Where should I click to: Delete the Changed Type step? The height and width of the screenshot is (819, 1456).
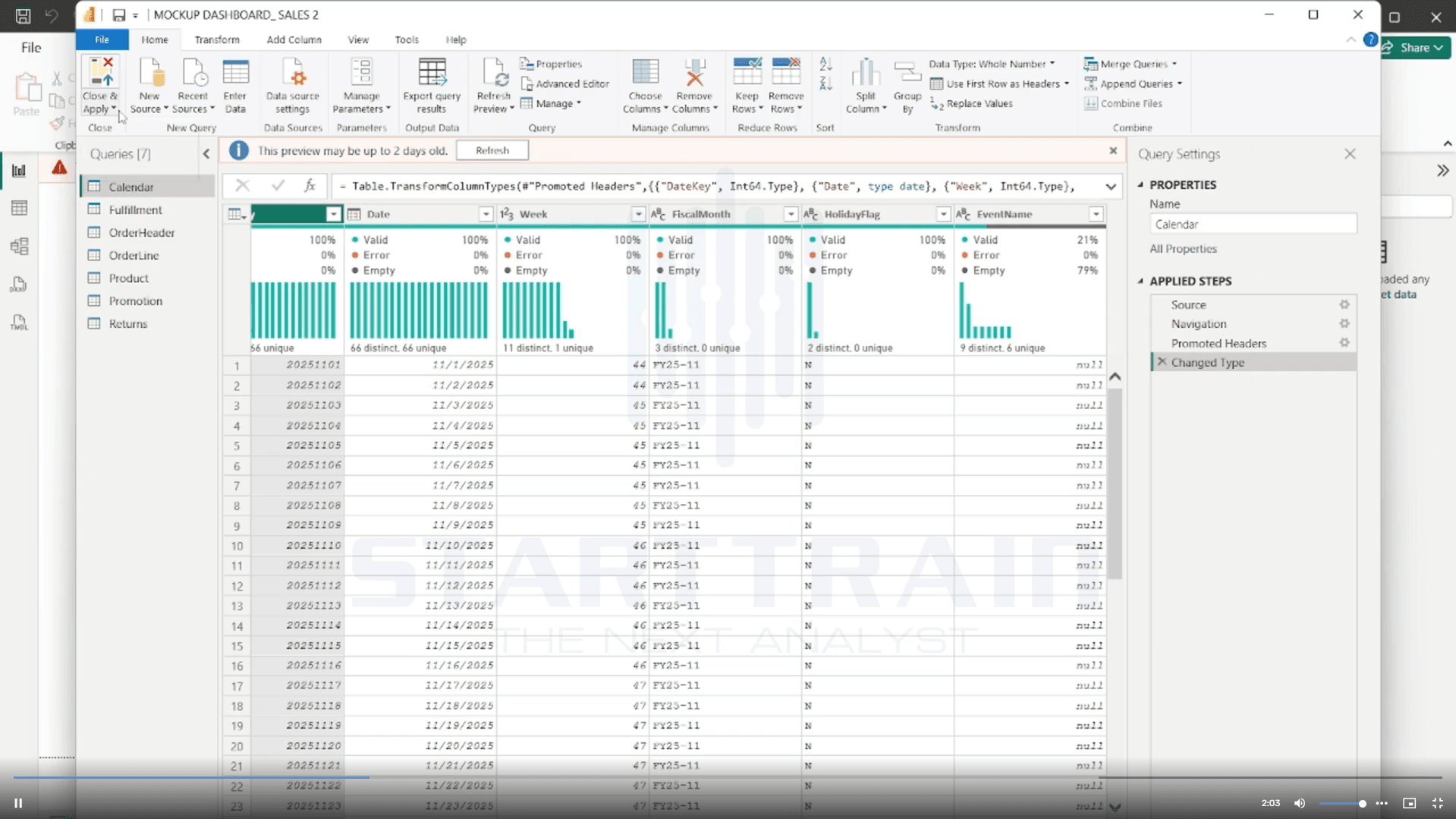pyautogui.click(x=1162, y=362)
